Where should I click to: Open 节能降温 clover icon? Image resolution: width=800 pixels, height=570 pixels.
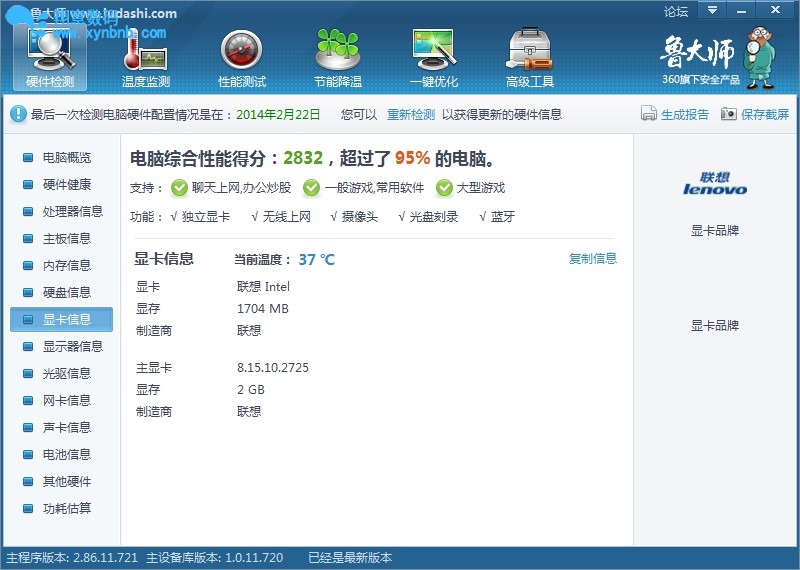click(338, 57)
